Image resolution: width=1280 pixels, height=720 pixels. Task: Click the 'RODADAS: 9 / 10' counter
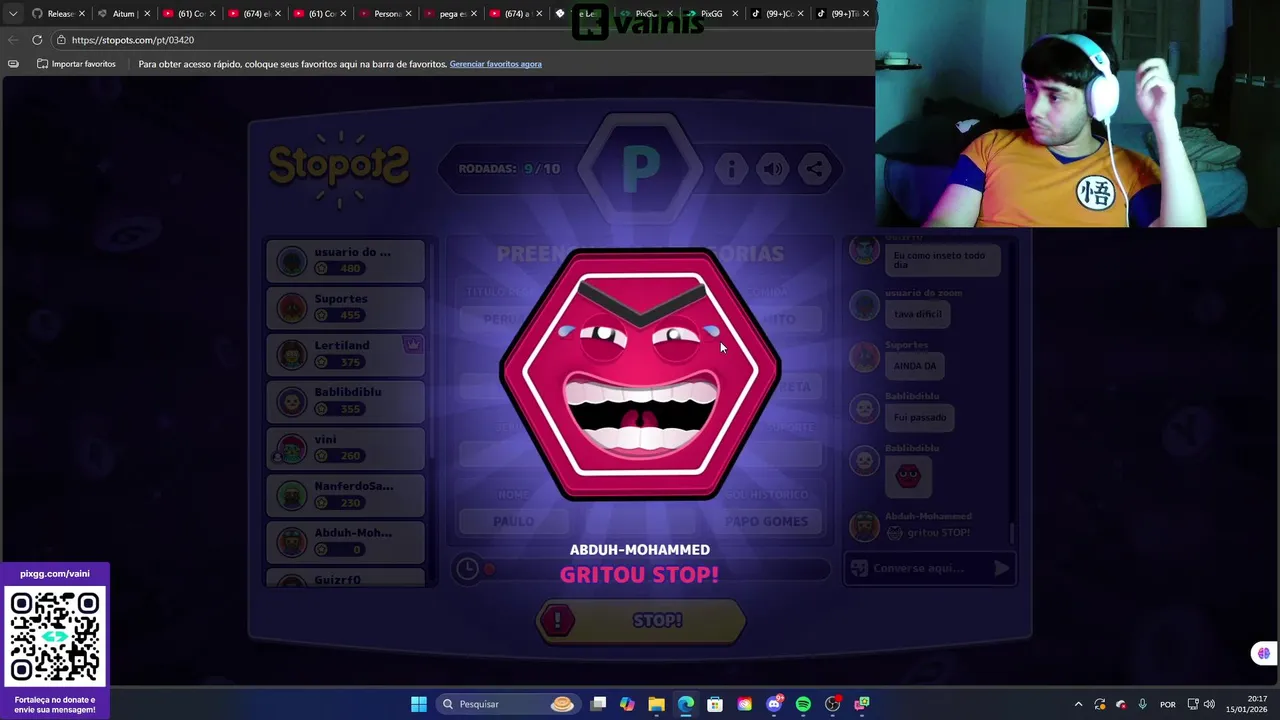click(509, 169)
